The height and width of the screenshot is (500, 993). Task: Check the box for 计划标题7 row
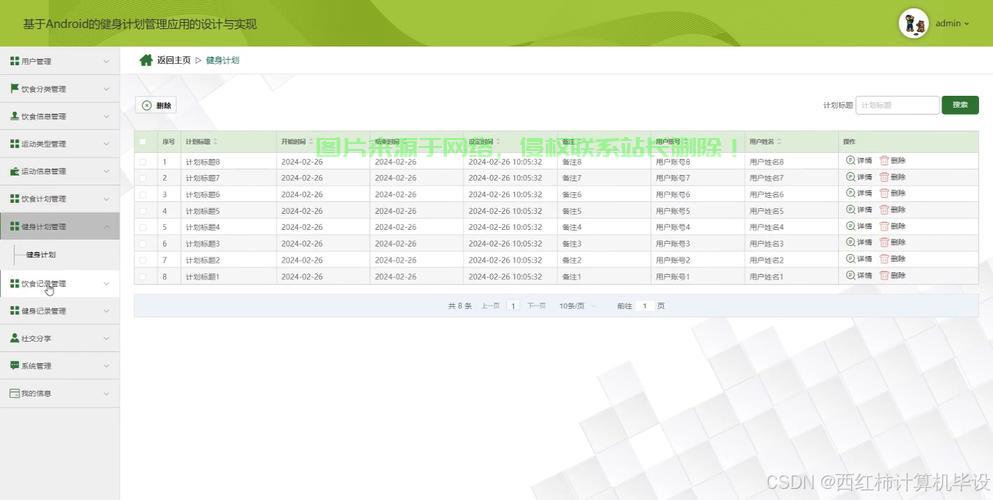(142, 178)
